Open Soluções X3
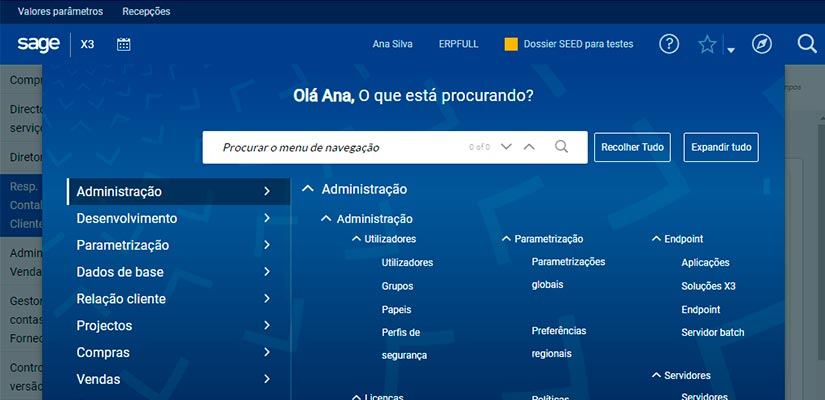Viewport: 825px width, 400px height. (x=708, y=286)
